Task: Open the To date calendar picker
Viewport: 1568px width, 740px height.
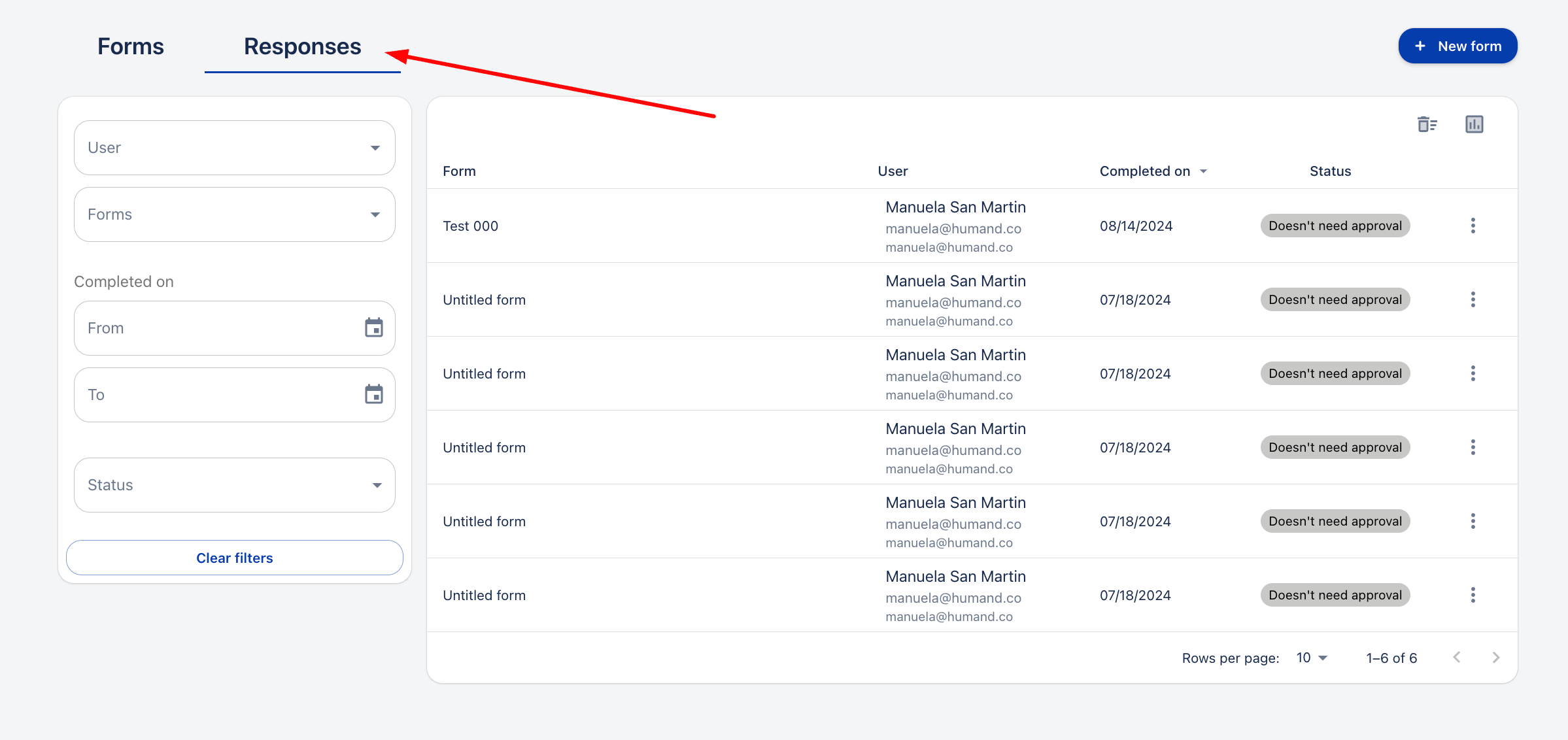Action: coord(373,395)
